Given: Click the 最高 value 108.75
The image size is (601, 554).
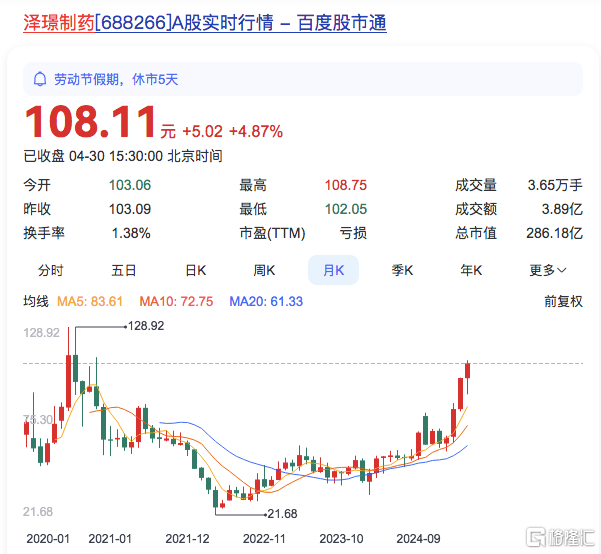Looking at the screenshot, I should [346, 185].
